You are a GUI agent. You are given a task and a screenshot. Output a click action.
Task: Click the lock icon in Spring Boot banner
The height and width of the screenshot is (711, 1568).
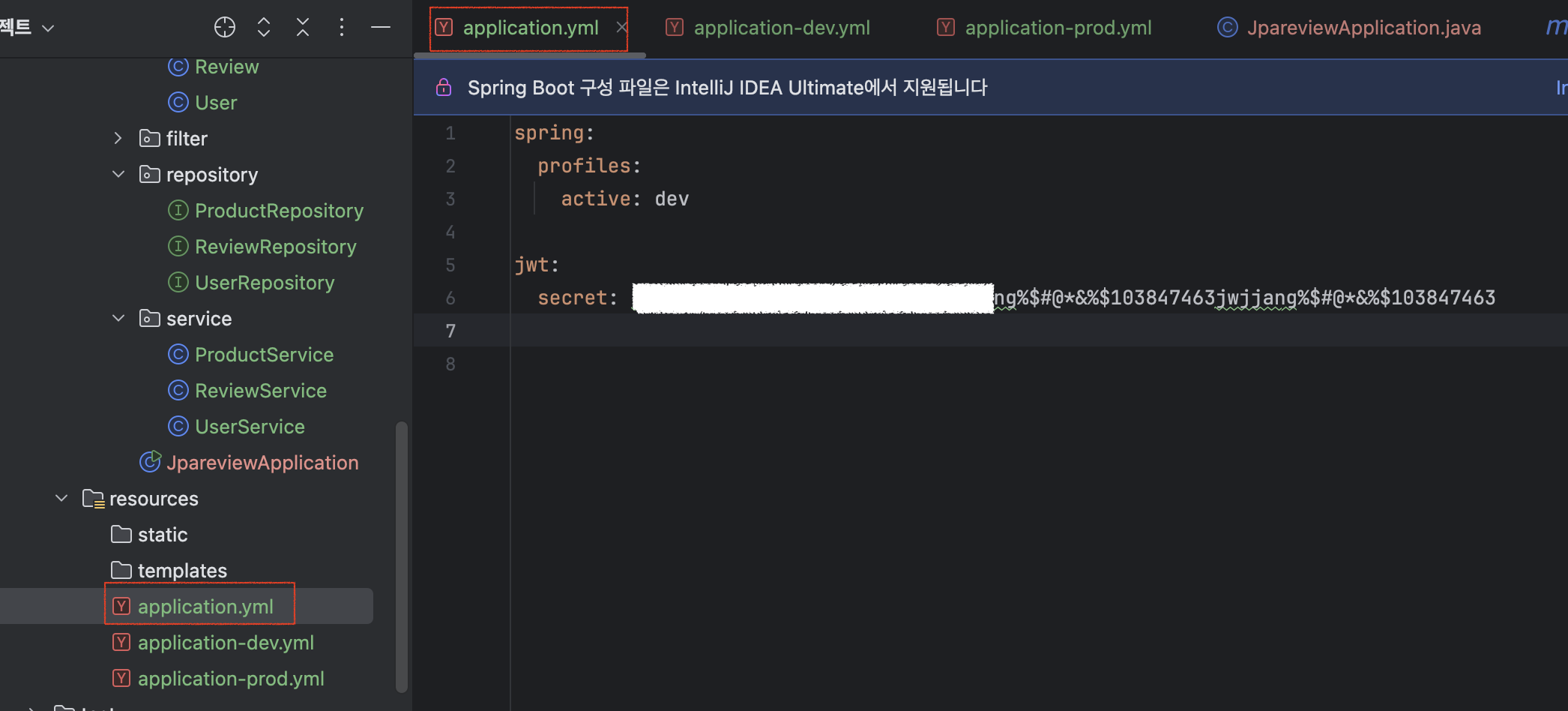(444, 87)
